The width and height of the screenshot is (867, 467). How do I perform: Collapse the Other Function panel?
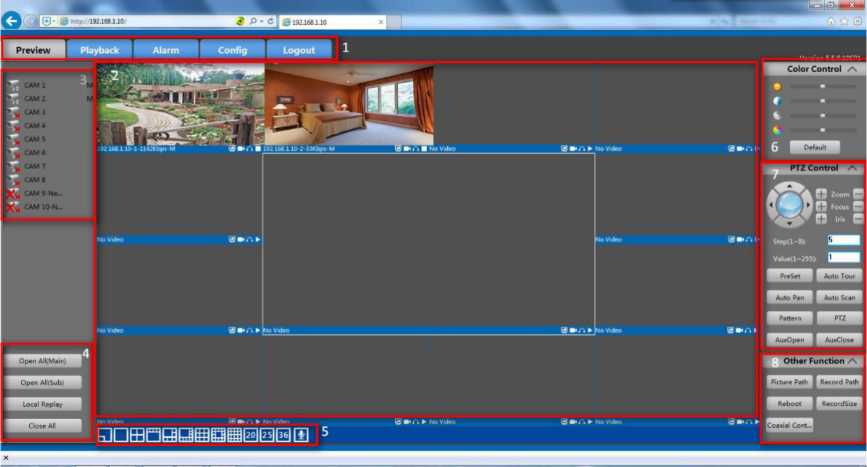tap(853, 361)
